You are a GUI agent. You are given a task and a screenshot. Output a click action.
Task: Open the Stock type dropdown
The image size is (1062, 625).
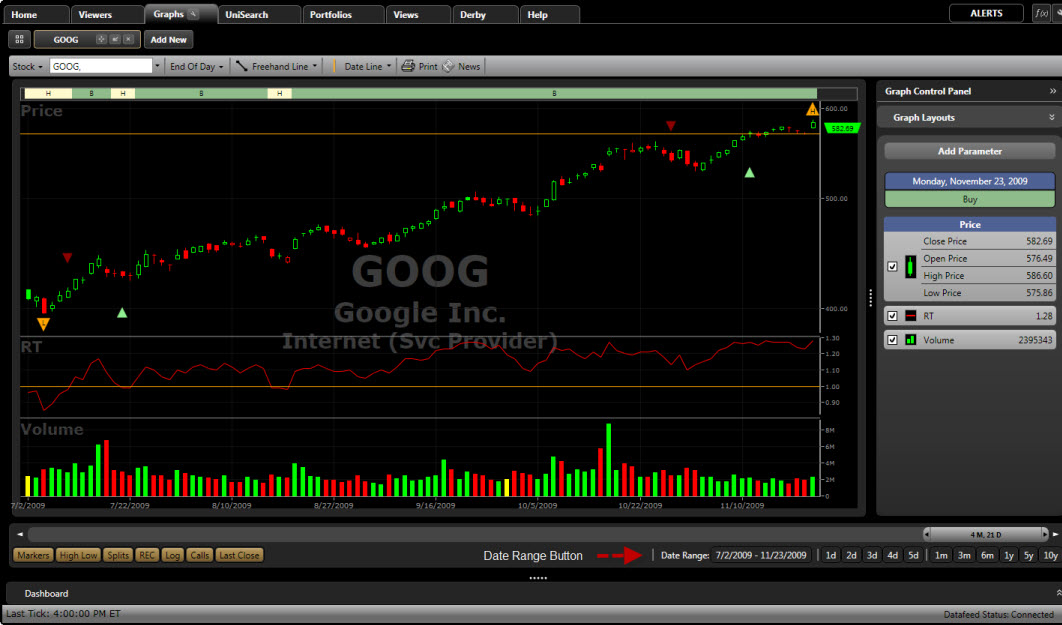click(x=27, y=67)
